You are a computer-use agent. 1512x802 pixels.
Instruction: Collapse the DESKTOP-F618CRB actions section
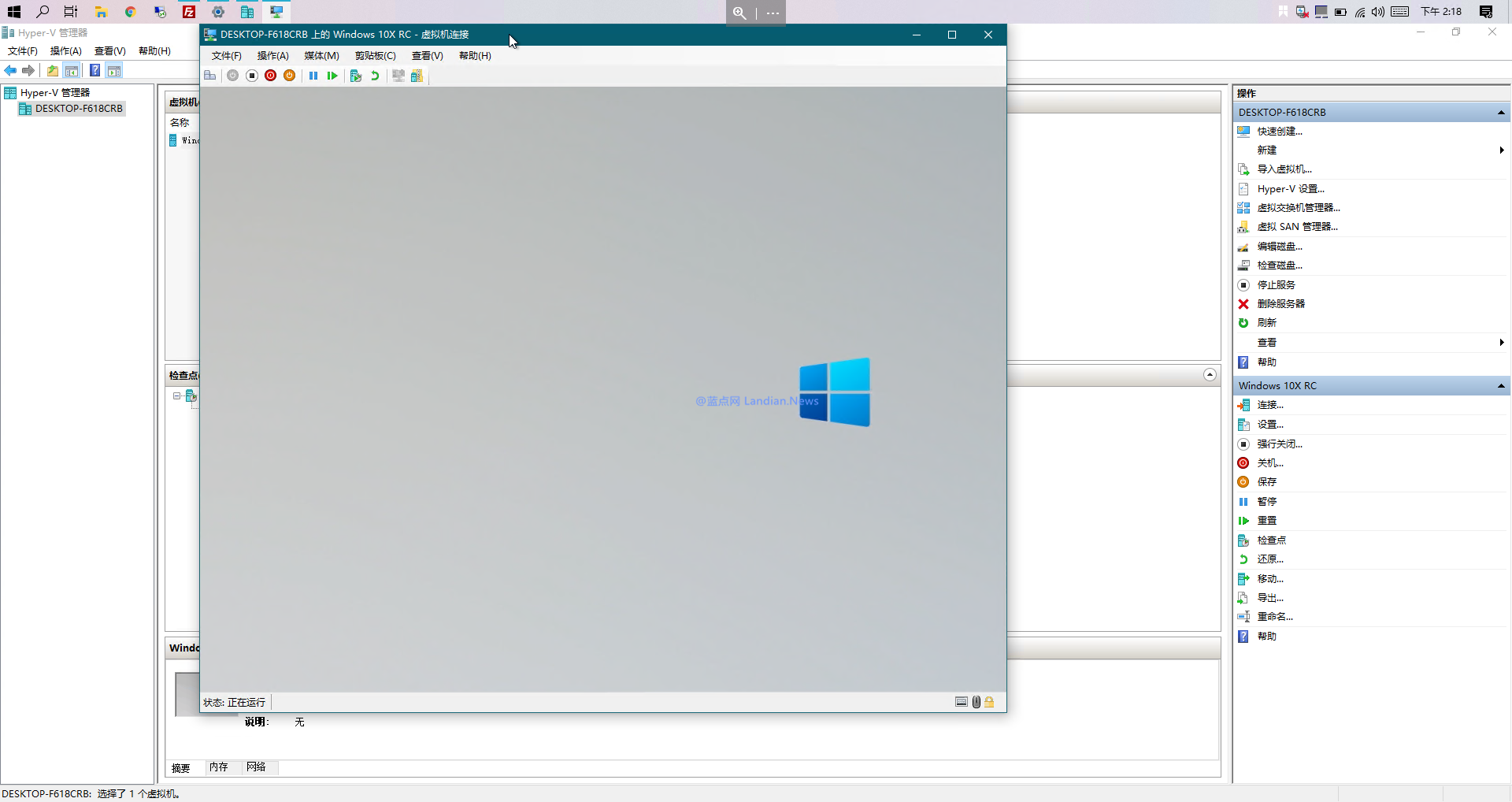coord(1501,113)
